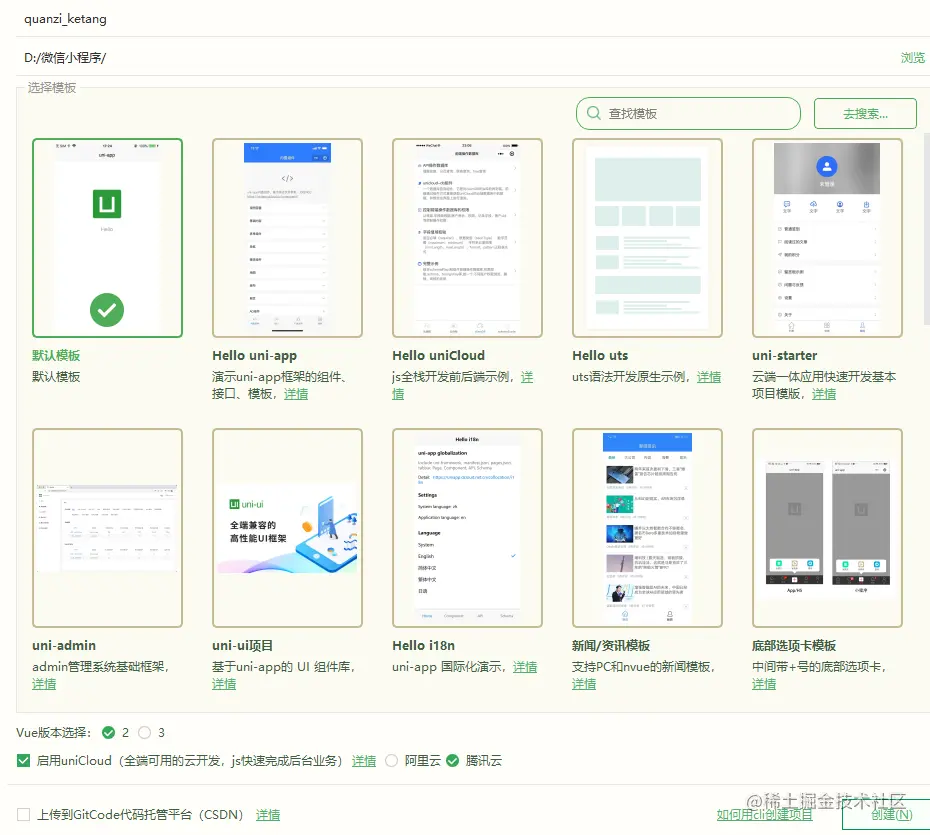Open 如何用cli创建项目 link
Viewport: 930px width, 835px height.
(x=764, y=814)
